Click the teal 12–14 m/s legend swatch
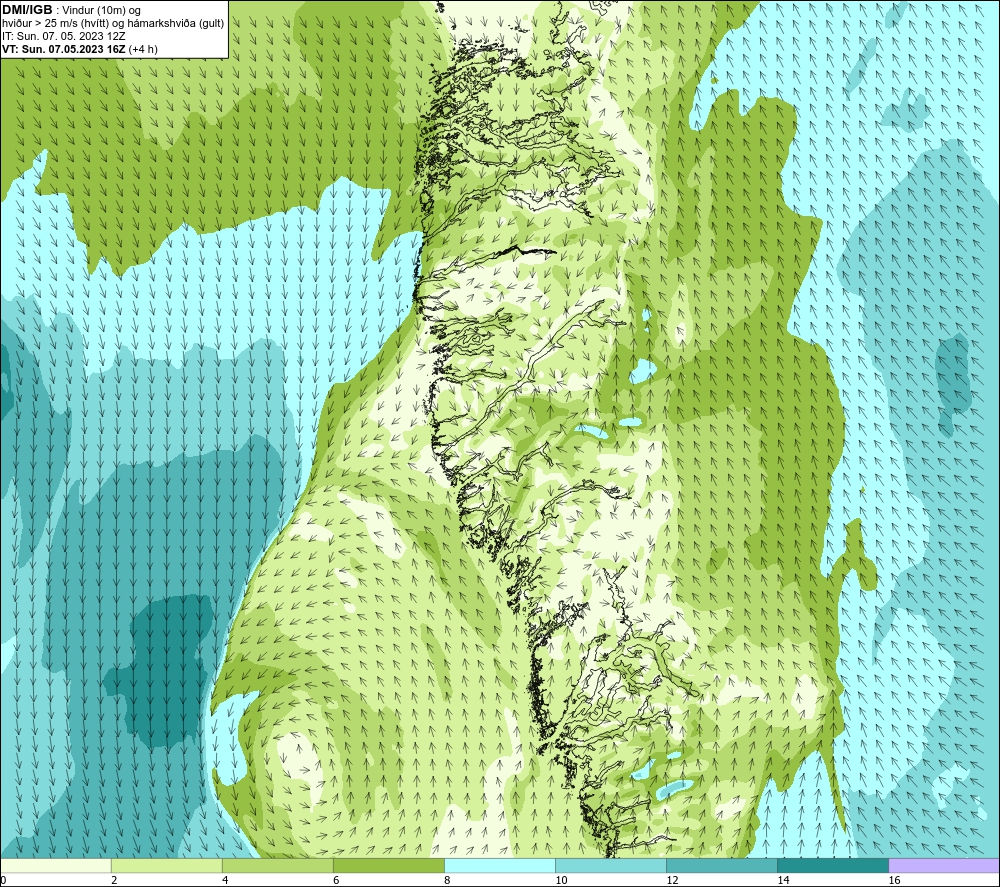This screenshot has height=887, width=1000. tap(722, 866)
